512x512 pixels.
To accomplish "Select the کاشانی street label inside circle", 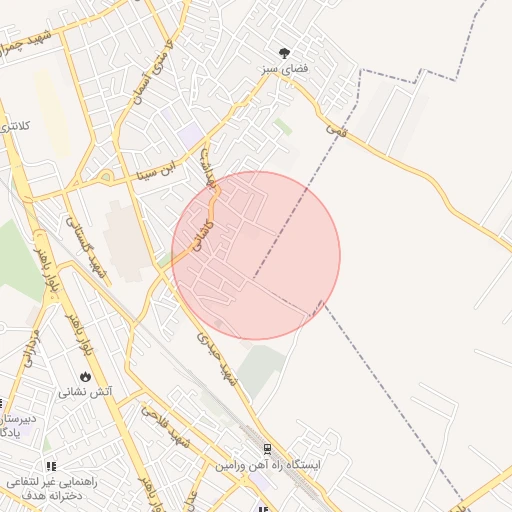I will (203, 236).
